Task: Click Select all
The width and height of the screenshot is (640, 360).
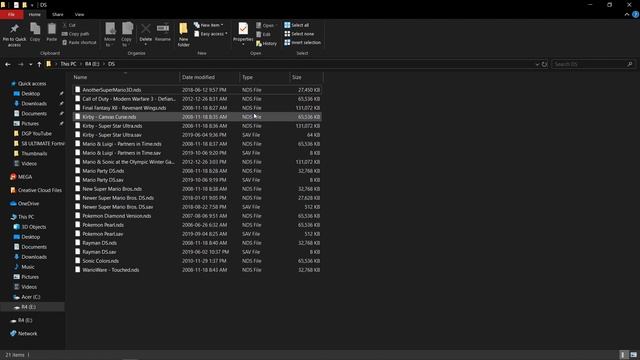Action: pos(297,25)
